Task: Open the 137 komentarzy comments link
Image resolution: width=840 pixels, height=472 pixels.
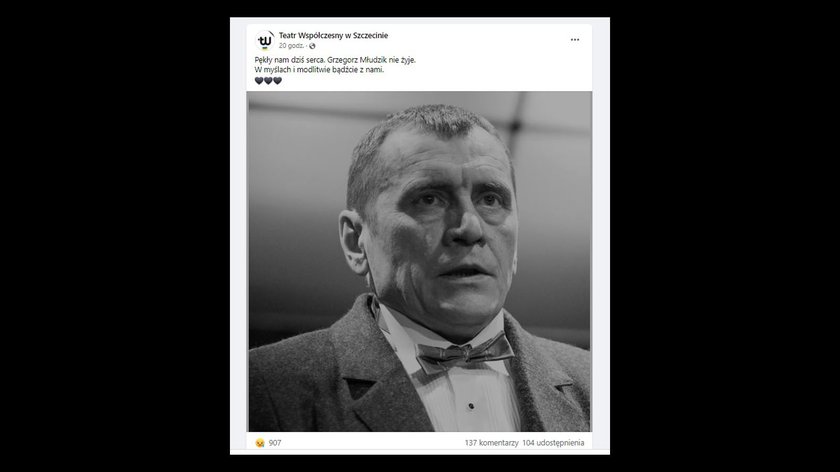Action: [491, 443]
